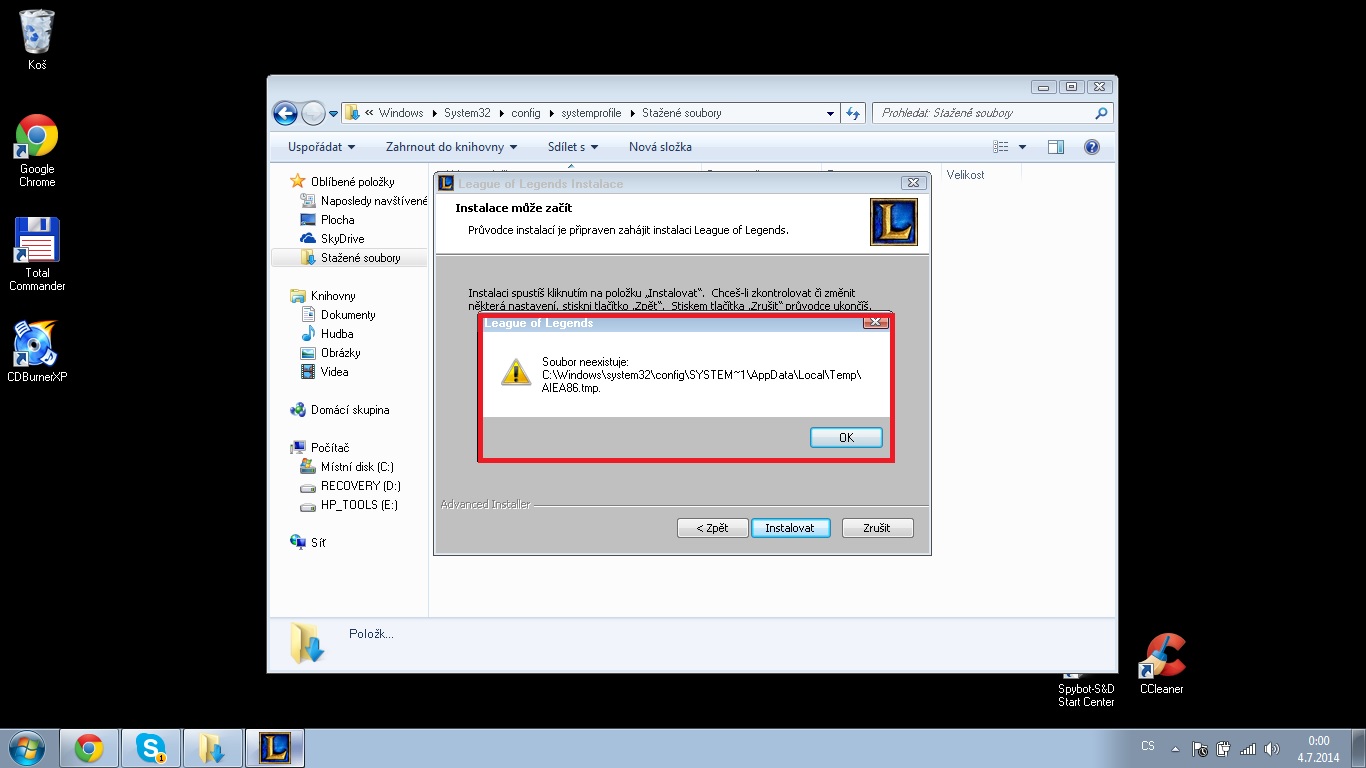
Task: Refresh the Explorer address bar location
Action: [x=853, y=113]
